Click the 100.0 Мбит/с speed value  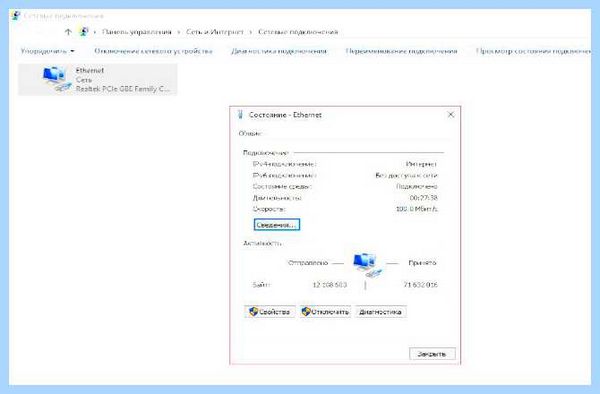[416, 209]
